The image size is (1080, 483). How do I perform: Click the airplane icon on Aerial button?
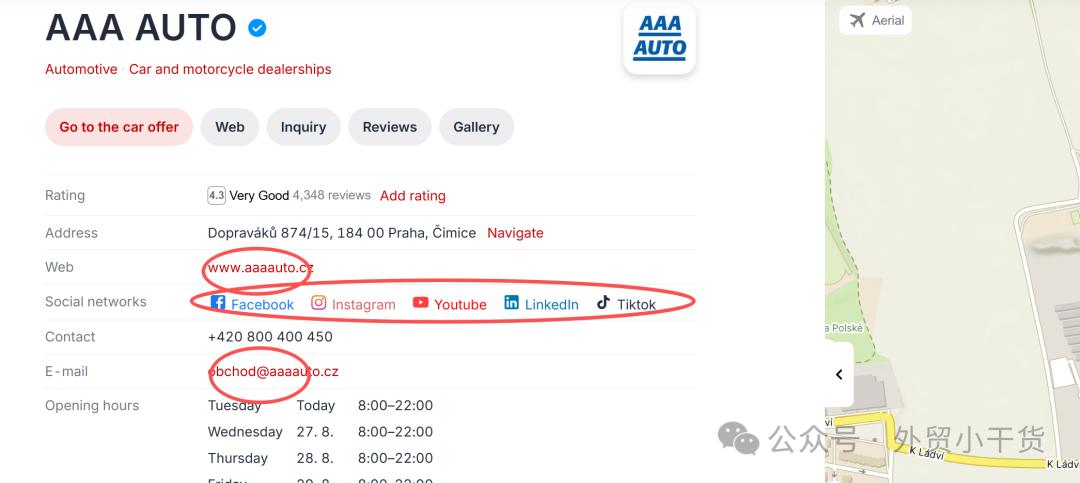tap(858, 20)
